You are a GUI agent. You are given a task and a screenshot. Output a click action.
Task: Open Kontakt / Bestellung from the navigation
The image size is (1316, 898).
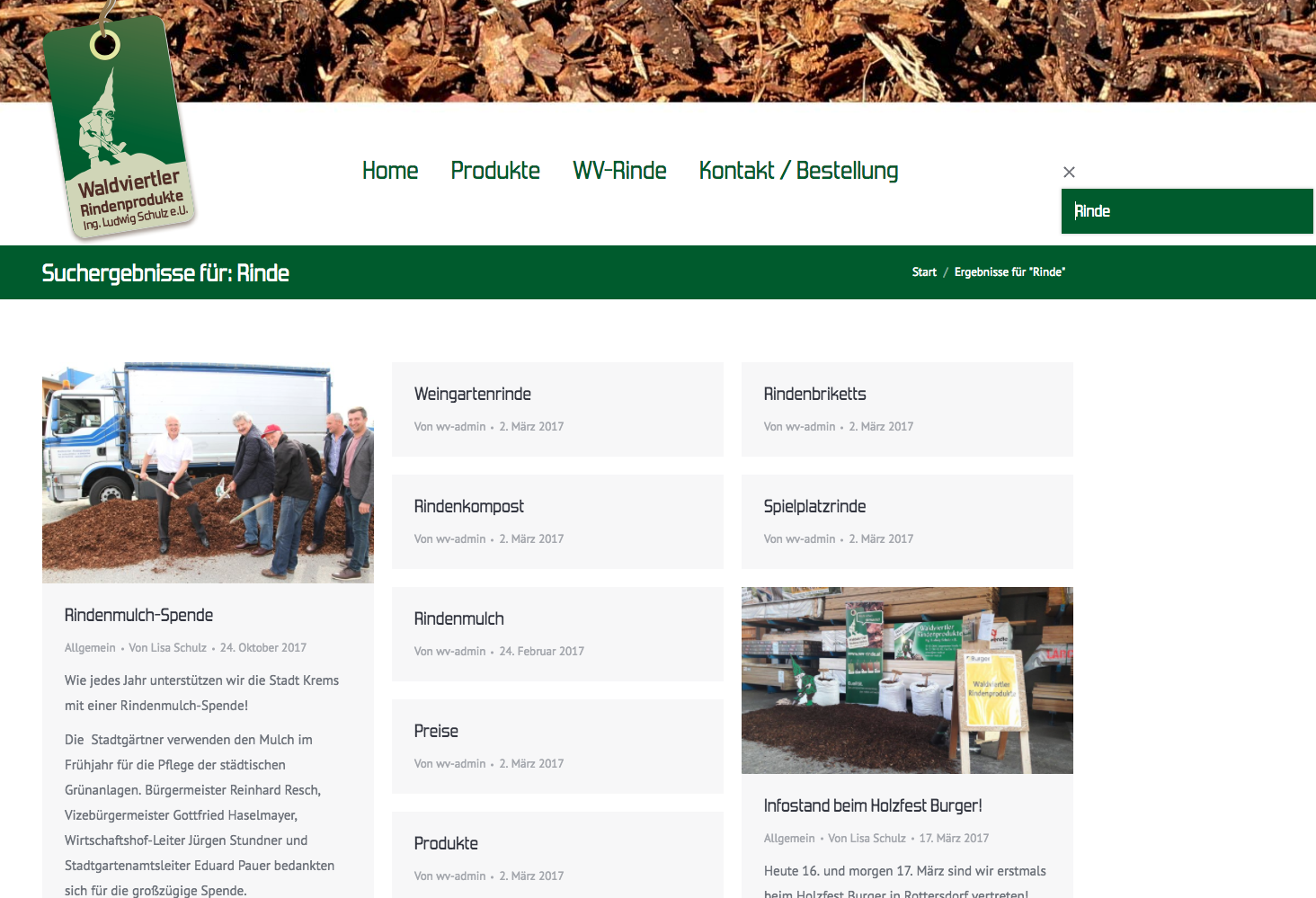point(798,171)
